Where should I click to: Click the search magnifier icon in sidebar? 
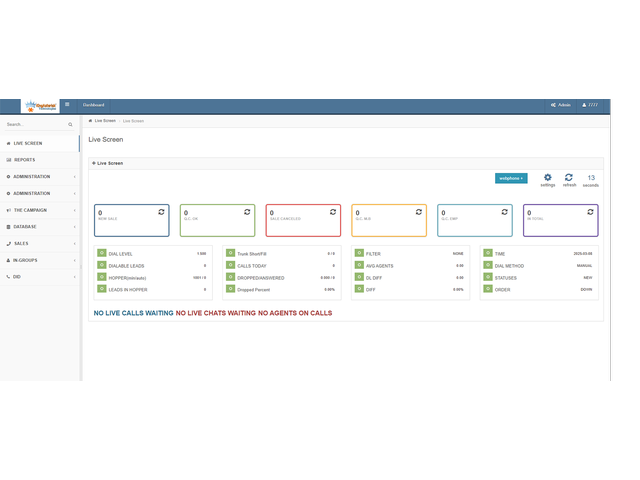pyautogui.click(x=70, y=125)
